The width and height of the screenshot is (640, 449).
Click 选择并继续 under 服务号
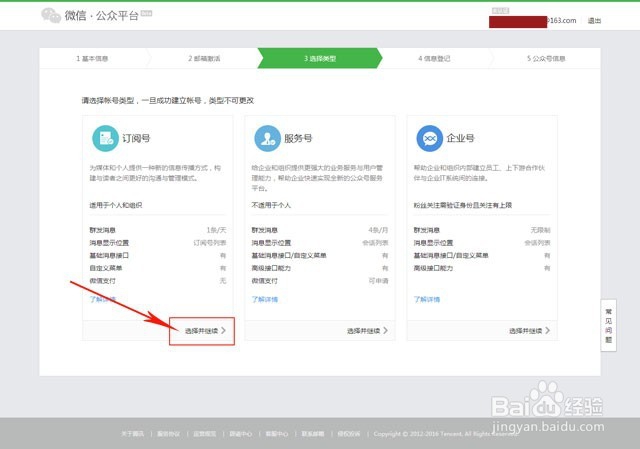click(x=364, y=331)
